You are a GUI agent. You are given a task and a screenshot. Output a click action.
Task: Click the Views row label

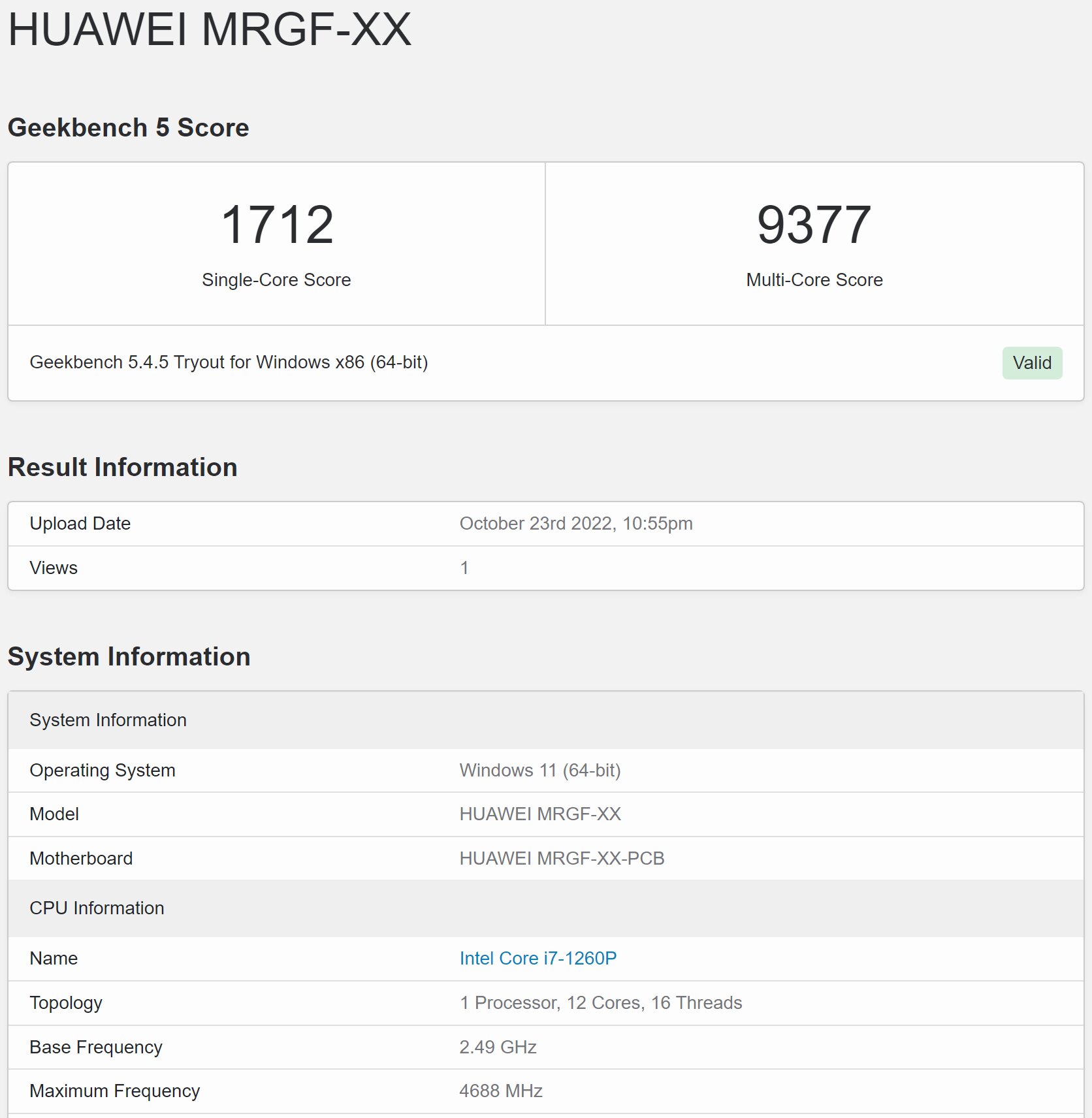click(54, 568)
